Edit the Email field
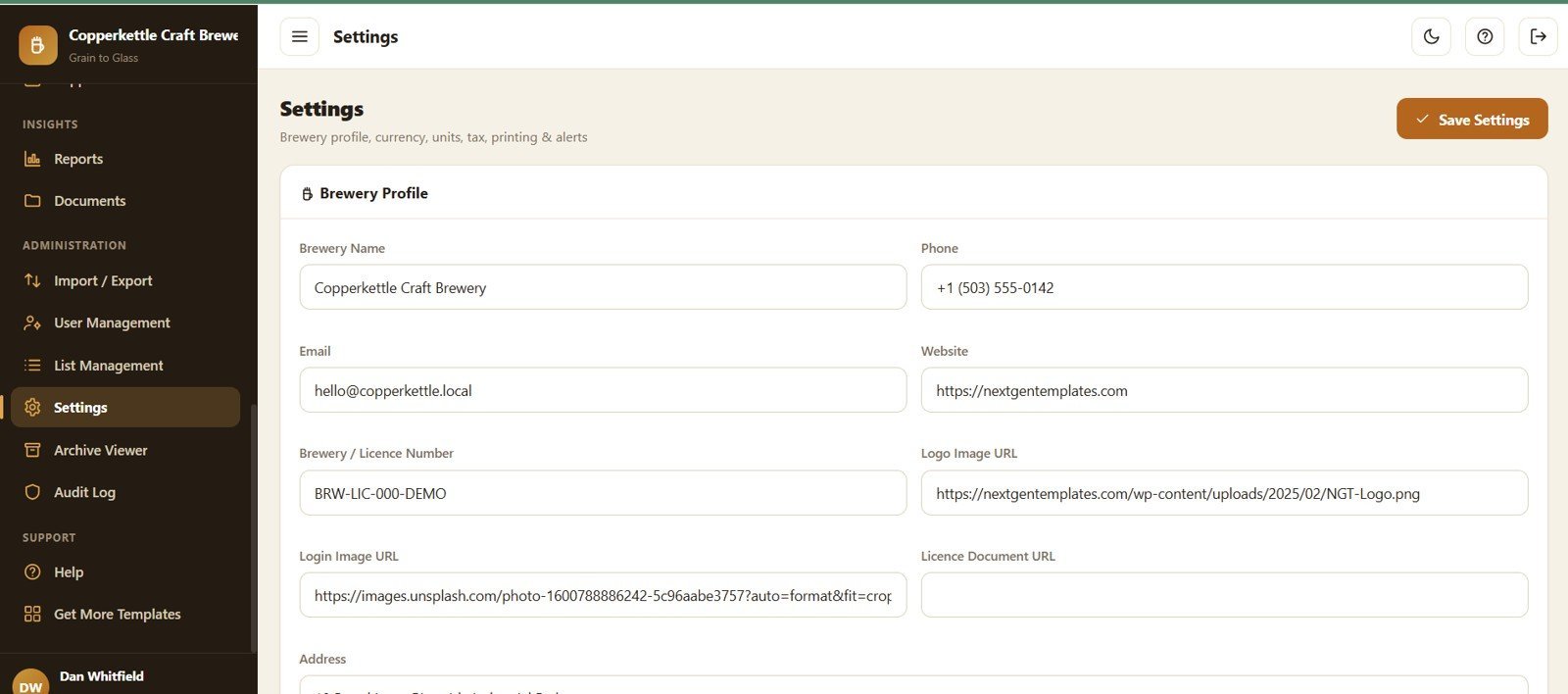The image size is (1568, 694). (603, 390)
